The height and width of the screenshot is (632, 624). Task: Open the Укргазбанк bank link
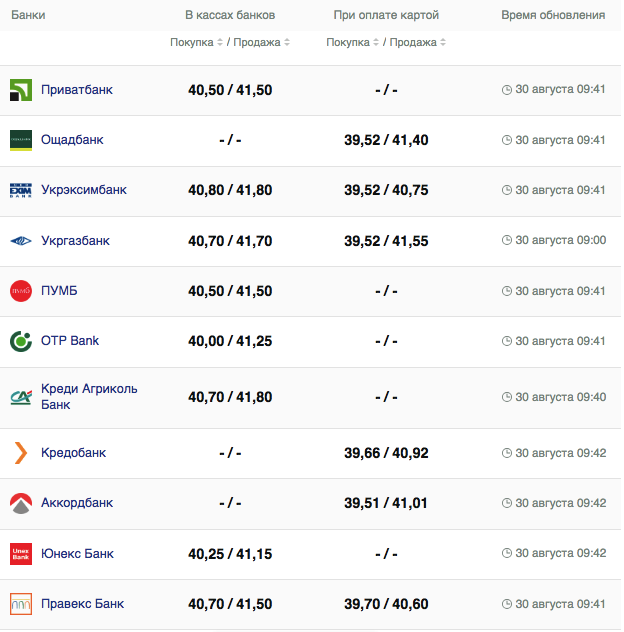[x=75, y=241]
